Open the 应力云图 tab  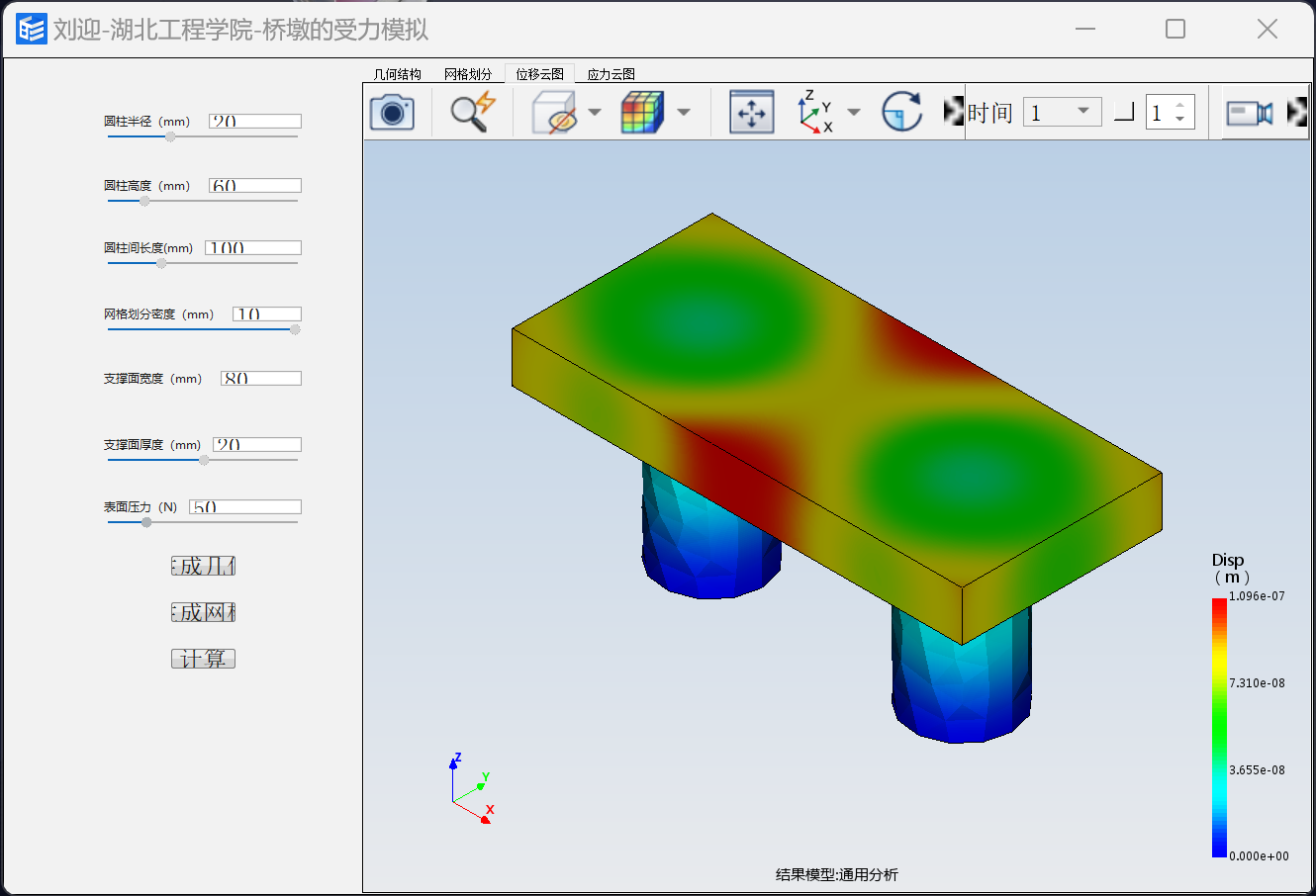611,74
